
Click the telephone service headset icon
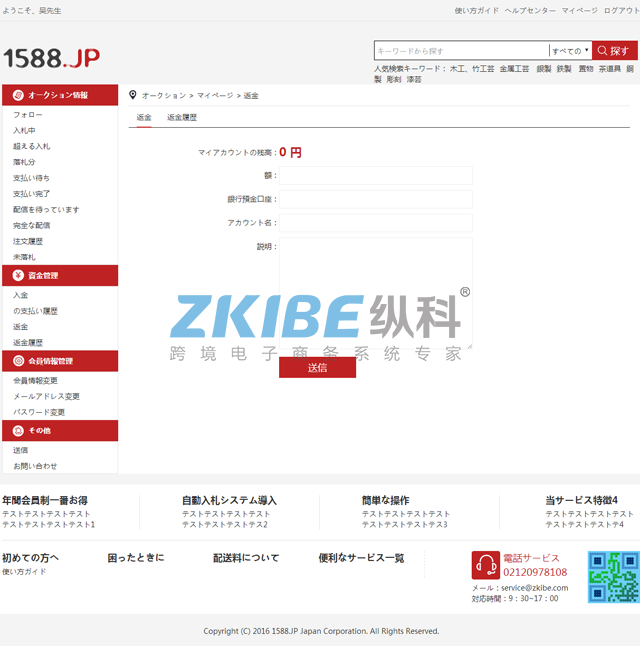(x=485, y=565)
